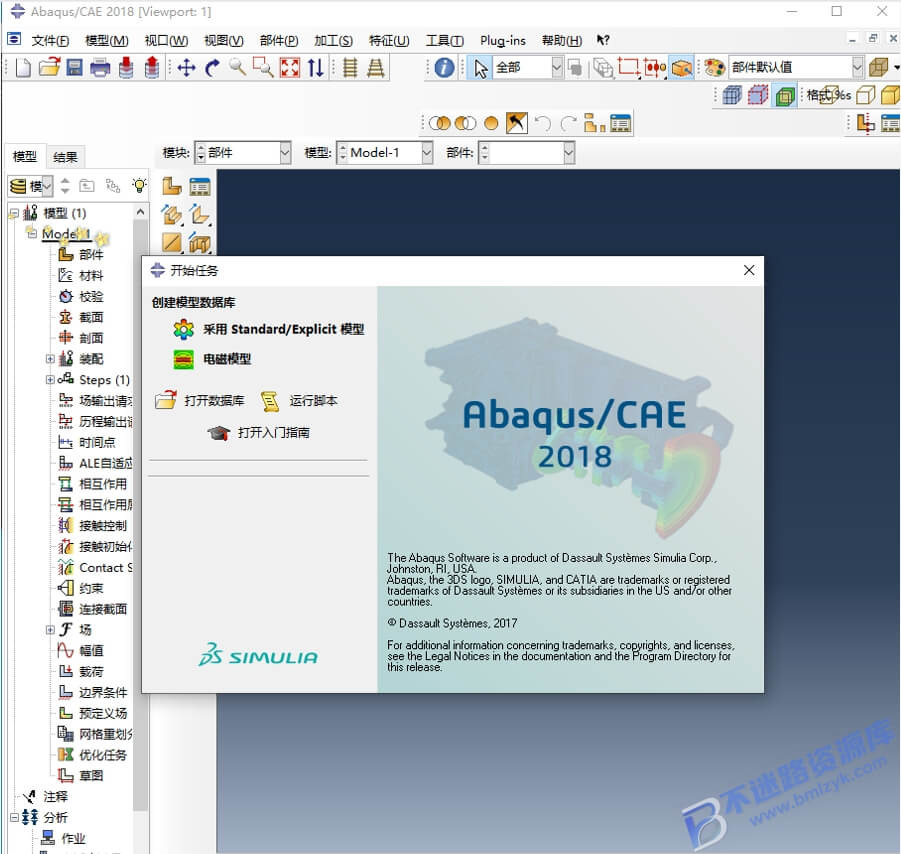The width and height of the screenshot is (901, 854).
Task: Select 约束 constraints in model tree
Action: pyautogui.click(x=80, y=588)
